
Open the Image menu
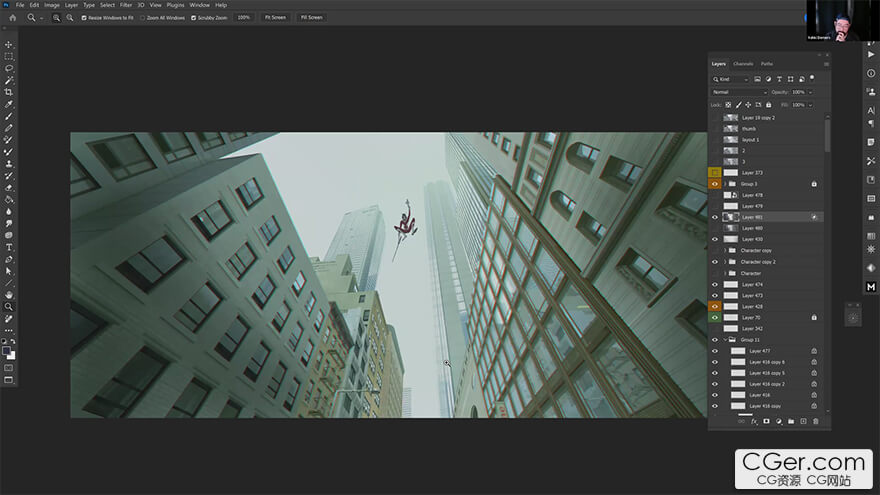52,5
